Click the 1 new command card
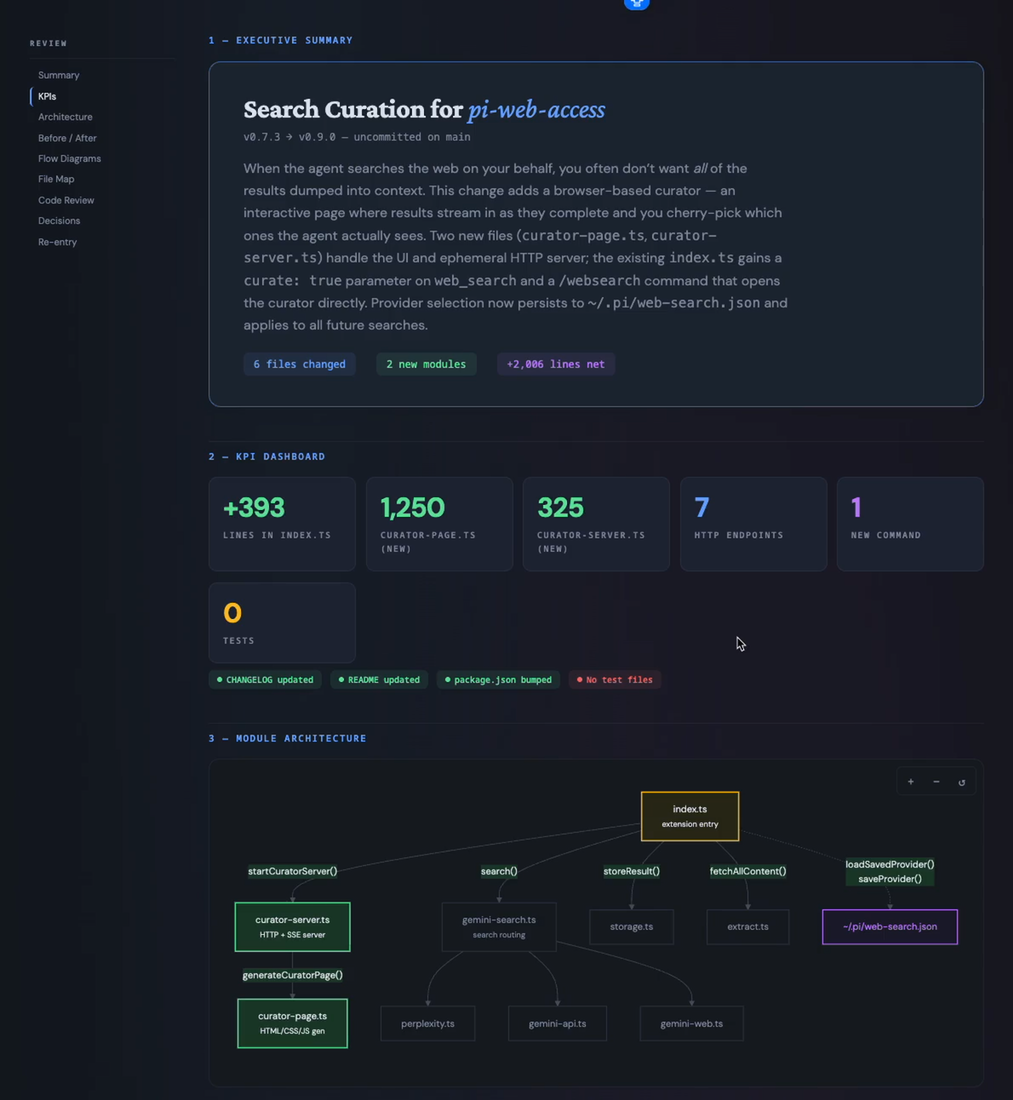1013x1100 pixels. click(911, 524)
